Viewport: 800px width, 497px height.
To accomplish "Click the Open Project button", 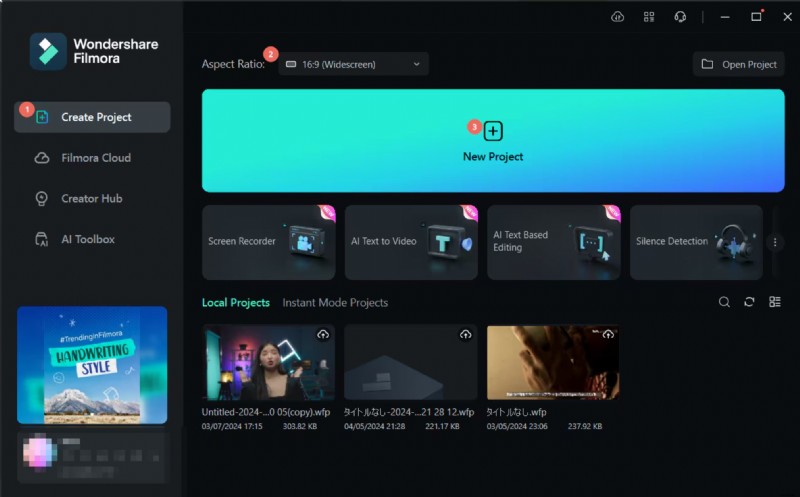I will tap(738, 64).
